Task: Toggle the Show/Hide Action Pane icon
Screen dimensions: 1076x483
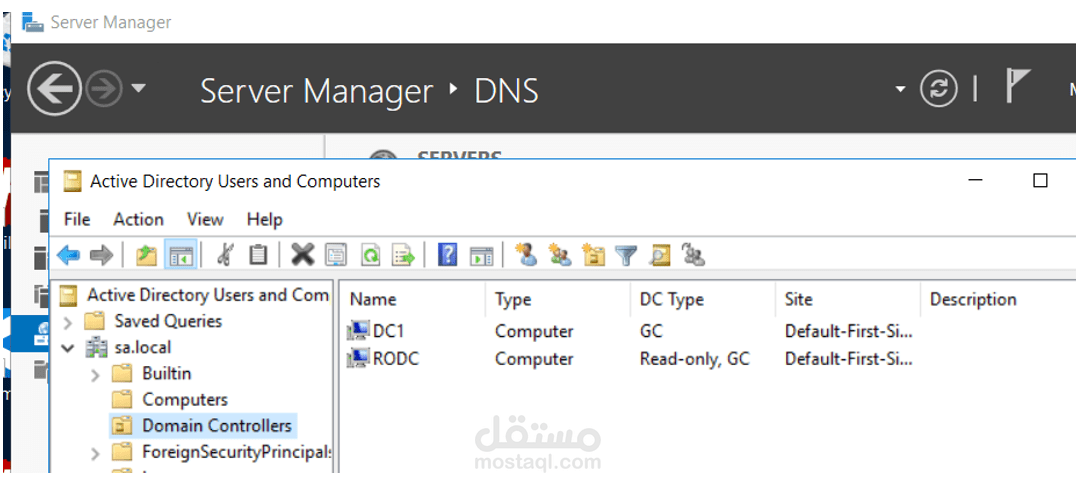Action: pyautogui.click(x=482, y=256)
